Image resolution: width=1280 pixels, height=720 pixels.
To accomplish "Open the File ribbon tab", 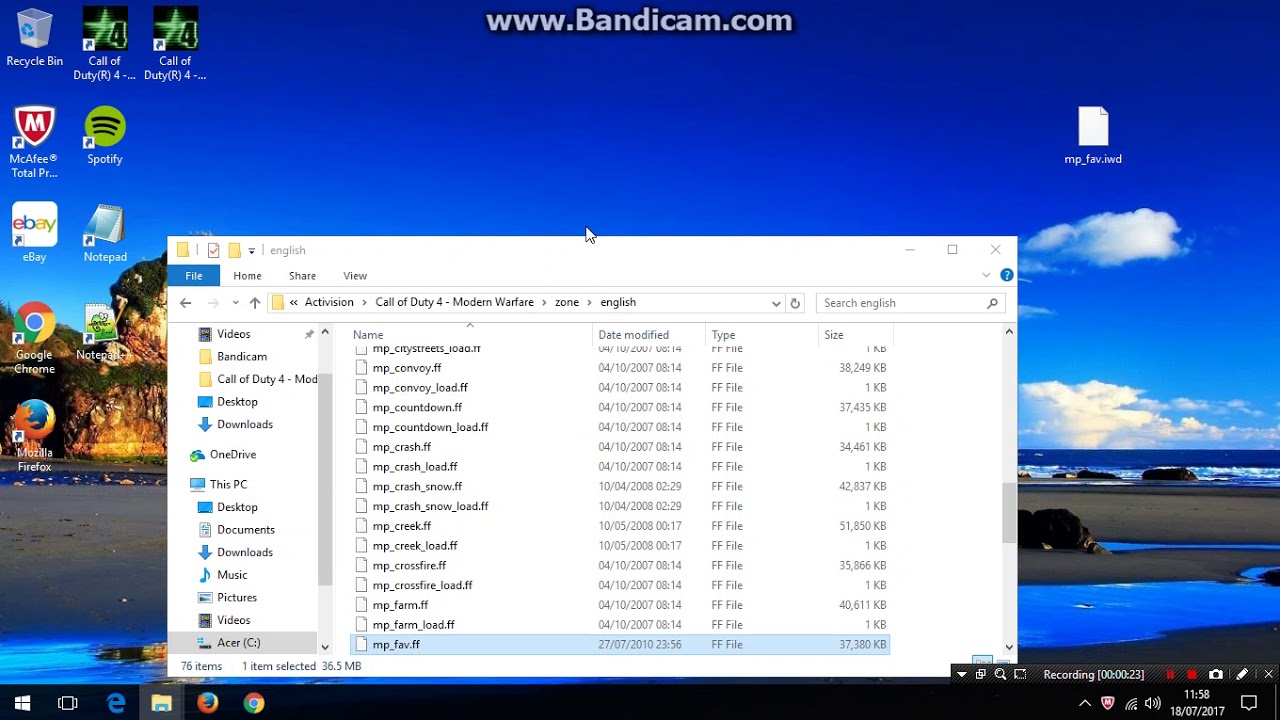I will tap(194, 275).
